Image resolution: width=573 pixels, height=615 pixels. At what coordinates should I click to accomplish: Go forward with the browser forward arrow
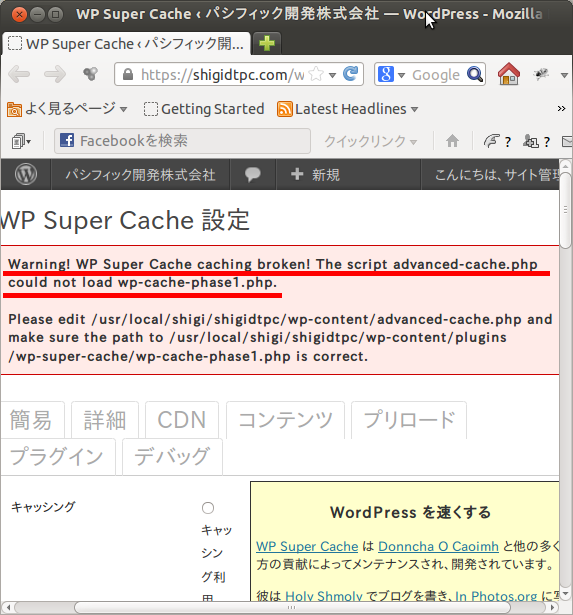(x=55, y=74)
